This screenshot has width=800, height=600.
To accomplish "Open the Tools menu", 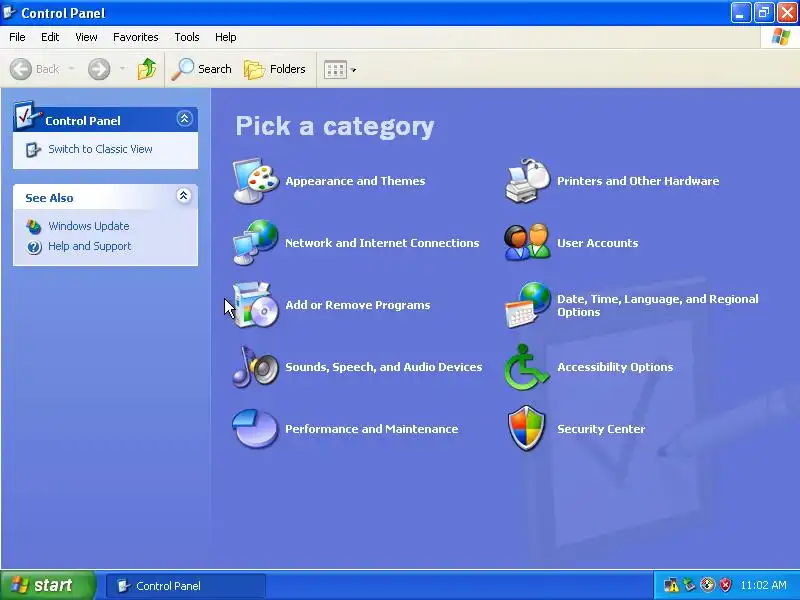I will [187, 37].
